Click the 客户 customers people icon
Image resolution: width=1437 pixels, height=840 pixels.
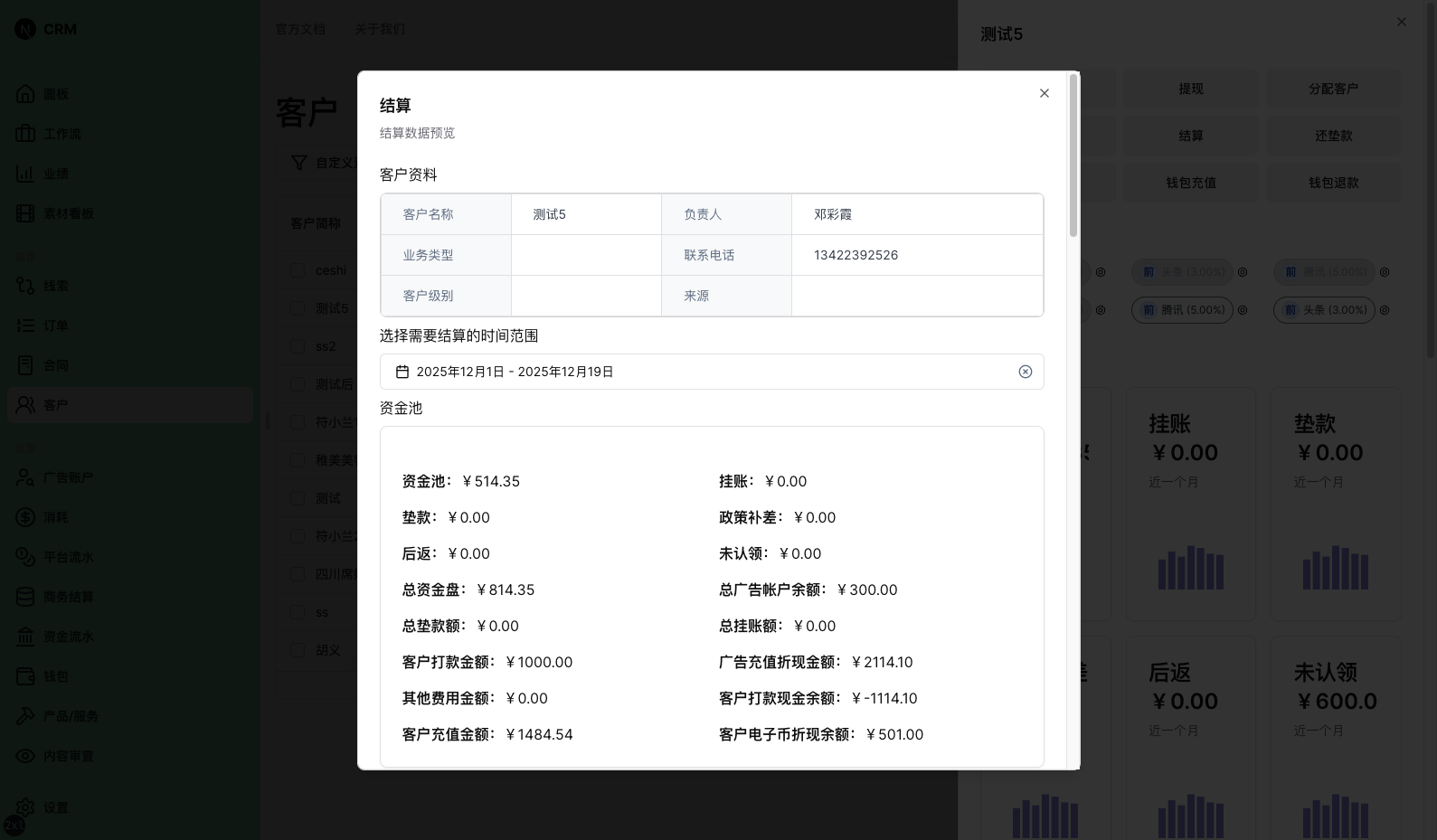point(25,405)
